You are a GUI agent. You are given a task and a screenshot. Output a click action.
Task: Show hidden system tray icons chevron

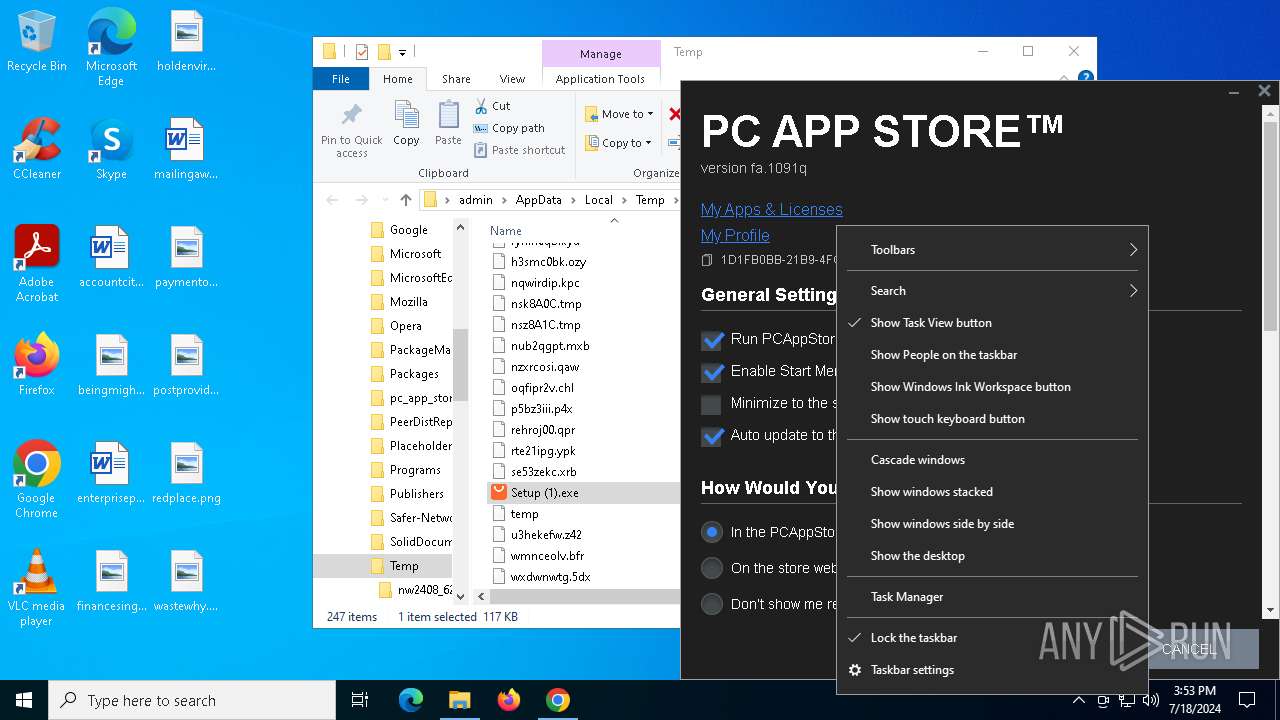[x=1078, y=700]
